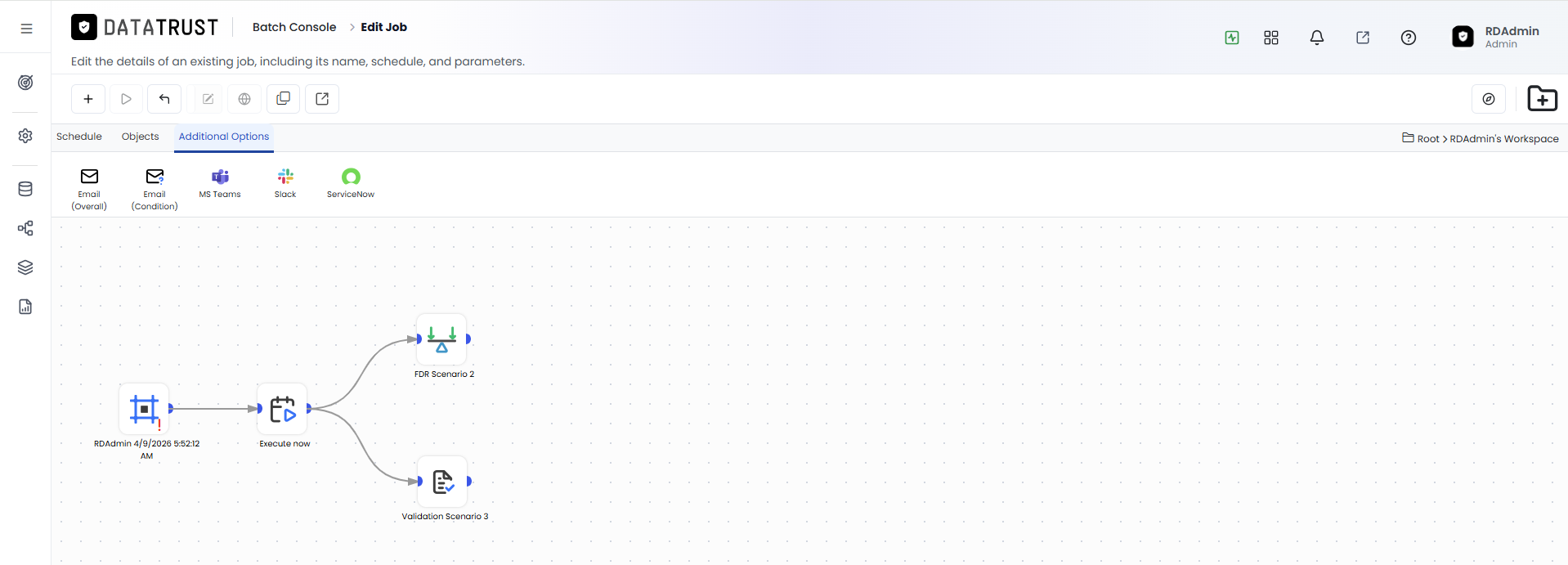1568x565 pixels.
Task: Select MS Teams notification option
Action: tap(220, 183)
